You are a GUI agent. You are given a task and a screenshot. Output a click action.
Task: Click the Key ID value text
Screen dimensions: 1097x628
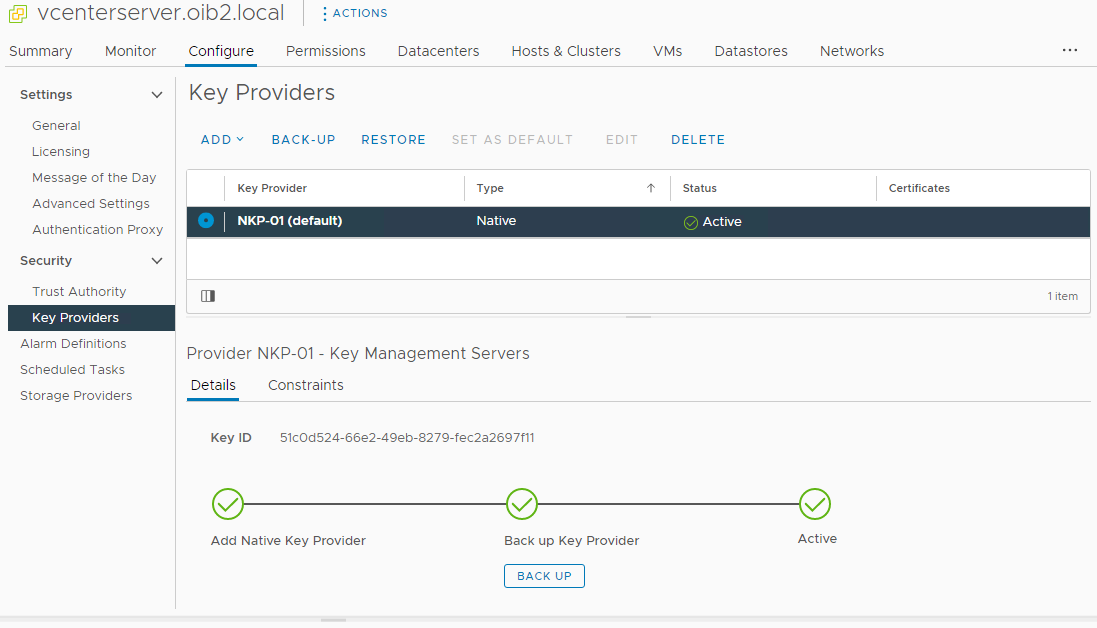pyautogui.click(x=407, y=438)
